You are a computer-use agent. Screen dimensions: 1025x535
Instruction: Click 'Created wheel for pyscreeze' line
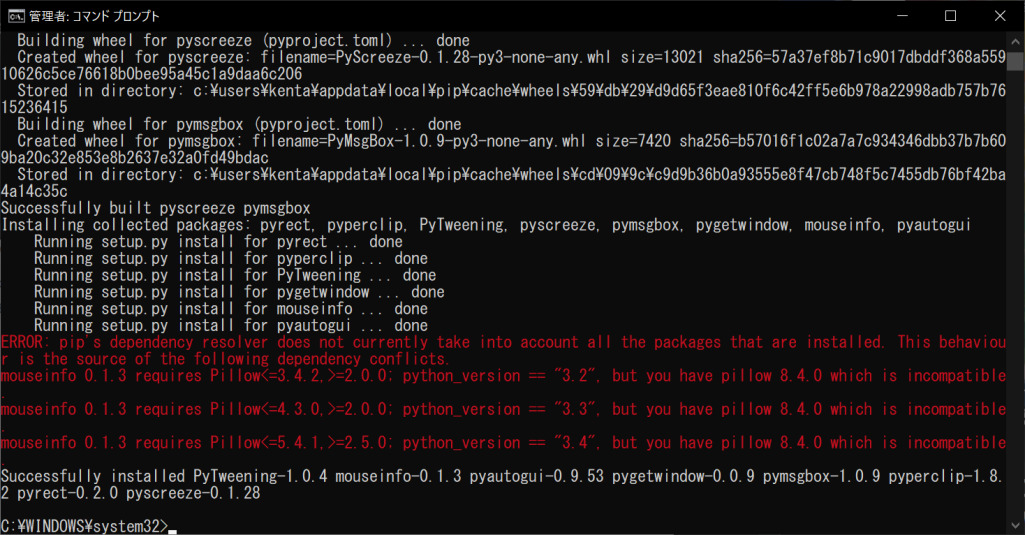[503, 65]
